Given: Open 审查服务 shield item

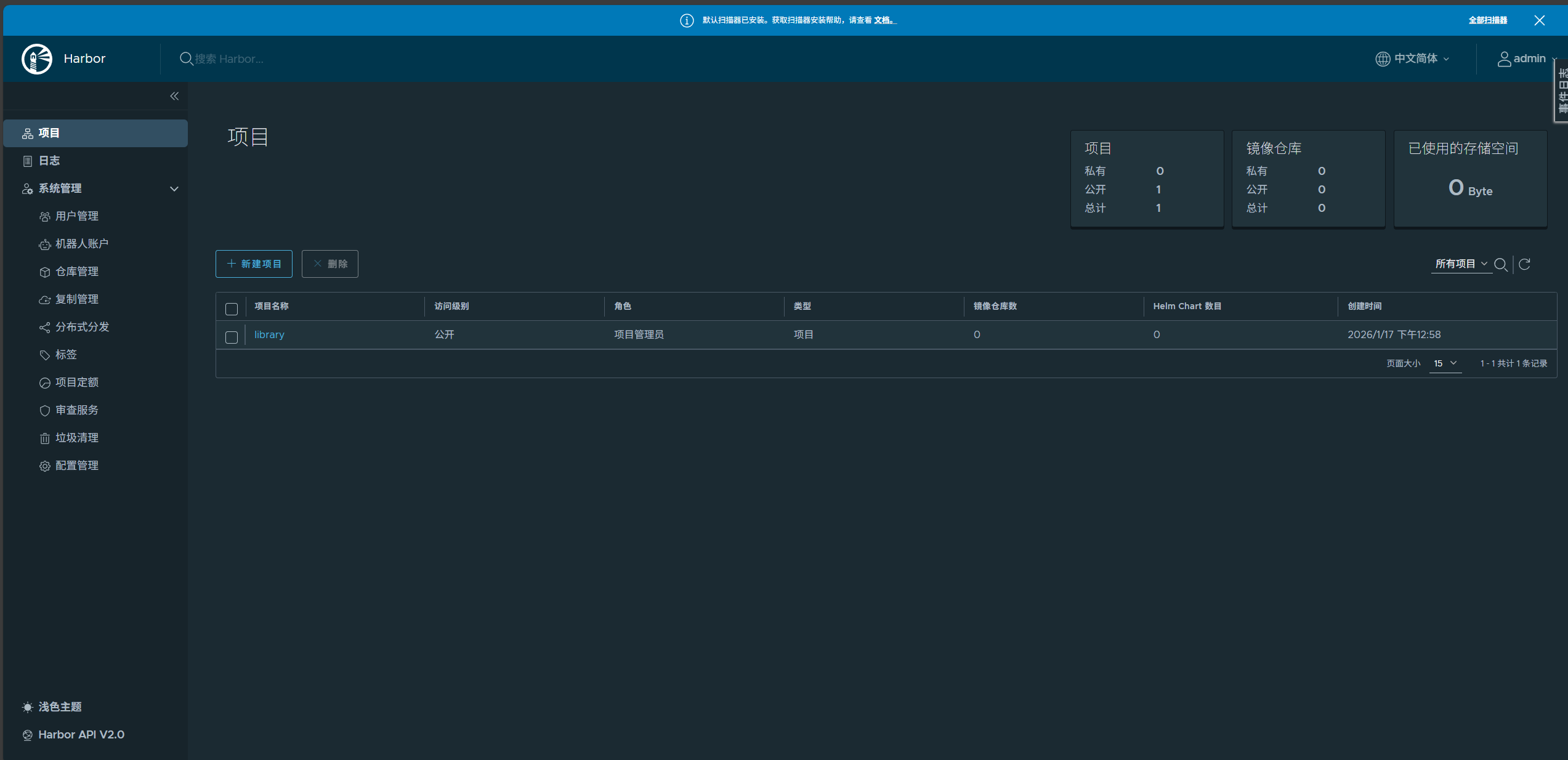Looking at the screenshot, I should point(76,410).
